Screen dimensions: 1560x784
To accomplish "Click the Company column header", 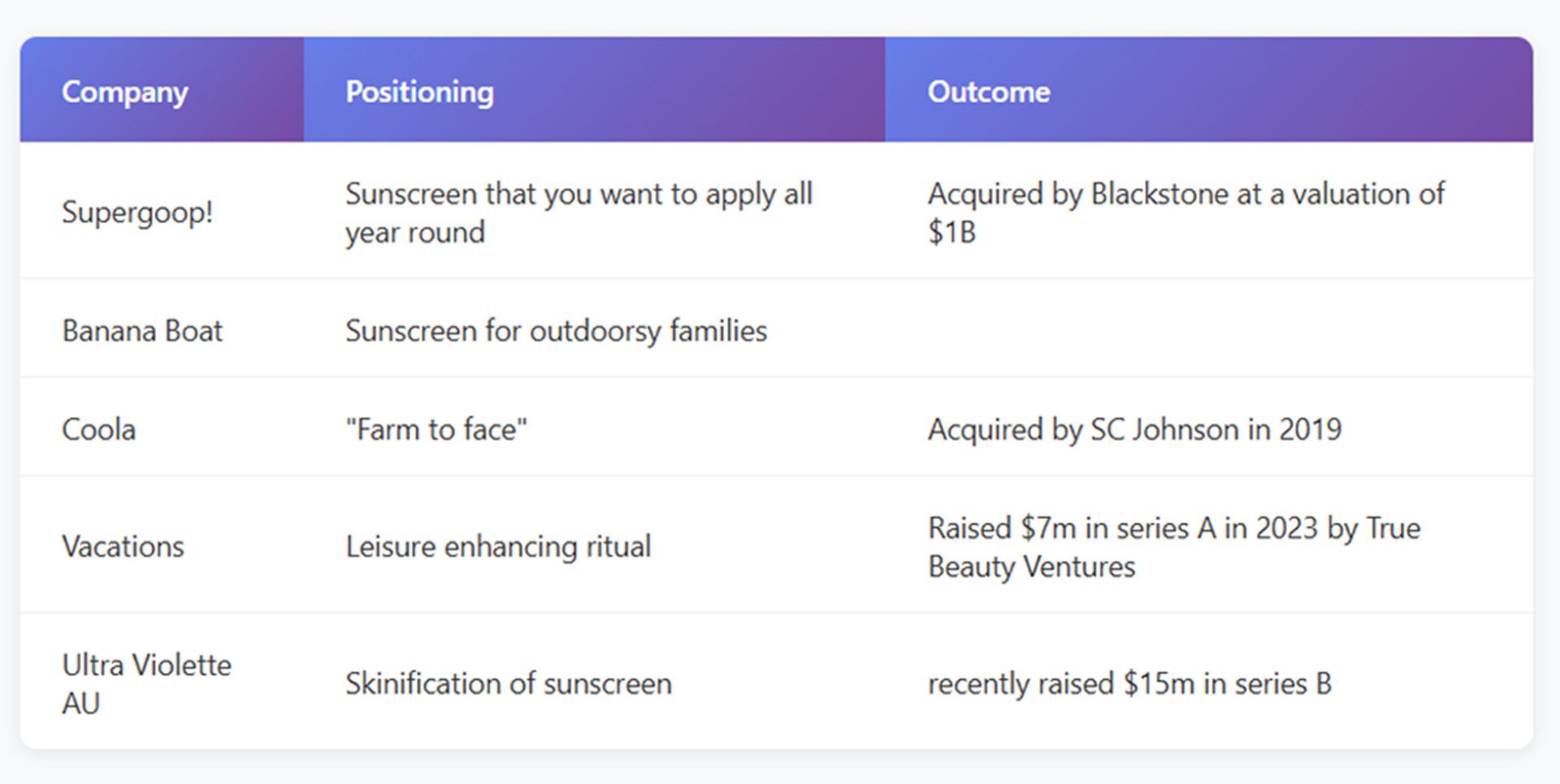I will 125,92.
